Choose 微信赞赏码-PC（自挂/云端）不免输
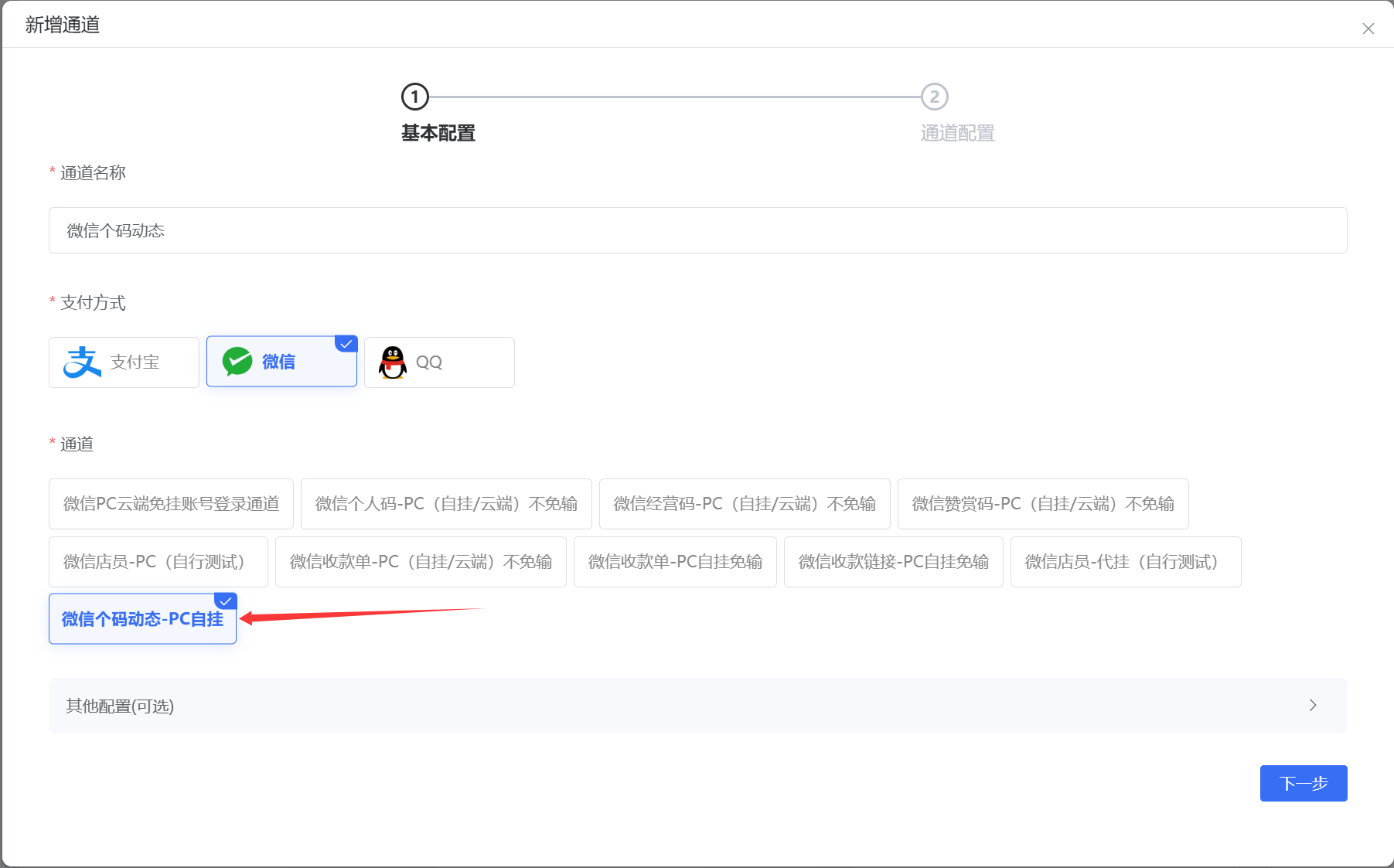This screenshot has height=868, width=1394. [x=1043, y=504]
